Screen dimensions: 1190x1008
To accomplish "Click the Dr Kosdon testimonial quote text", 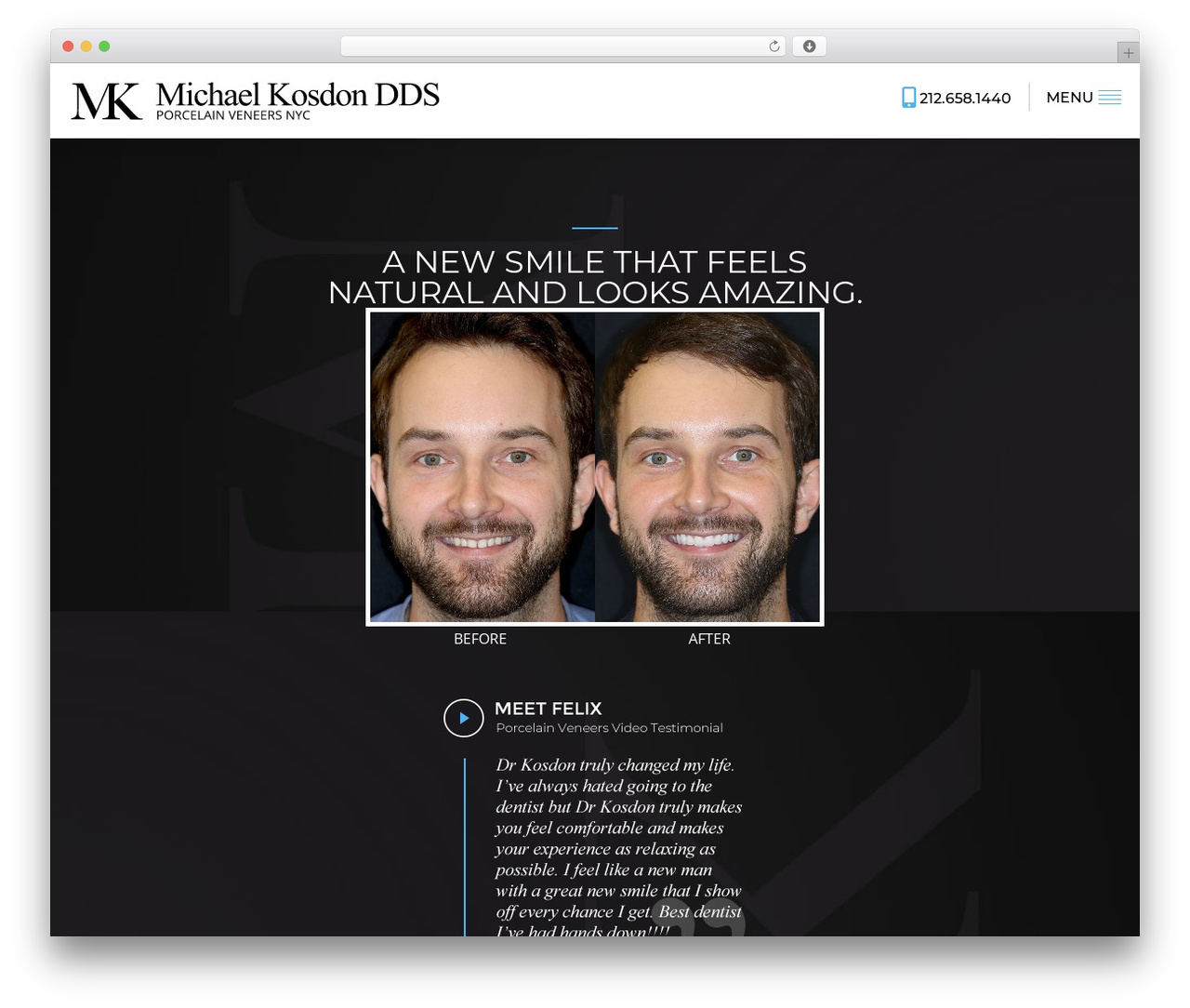I will click(x=618, y=848).
